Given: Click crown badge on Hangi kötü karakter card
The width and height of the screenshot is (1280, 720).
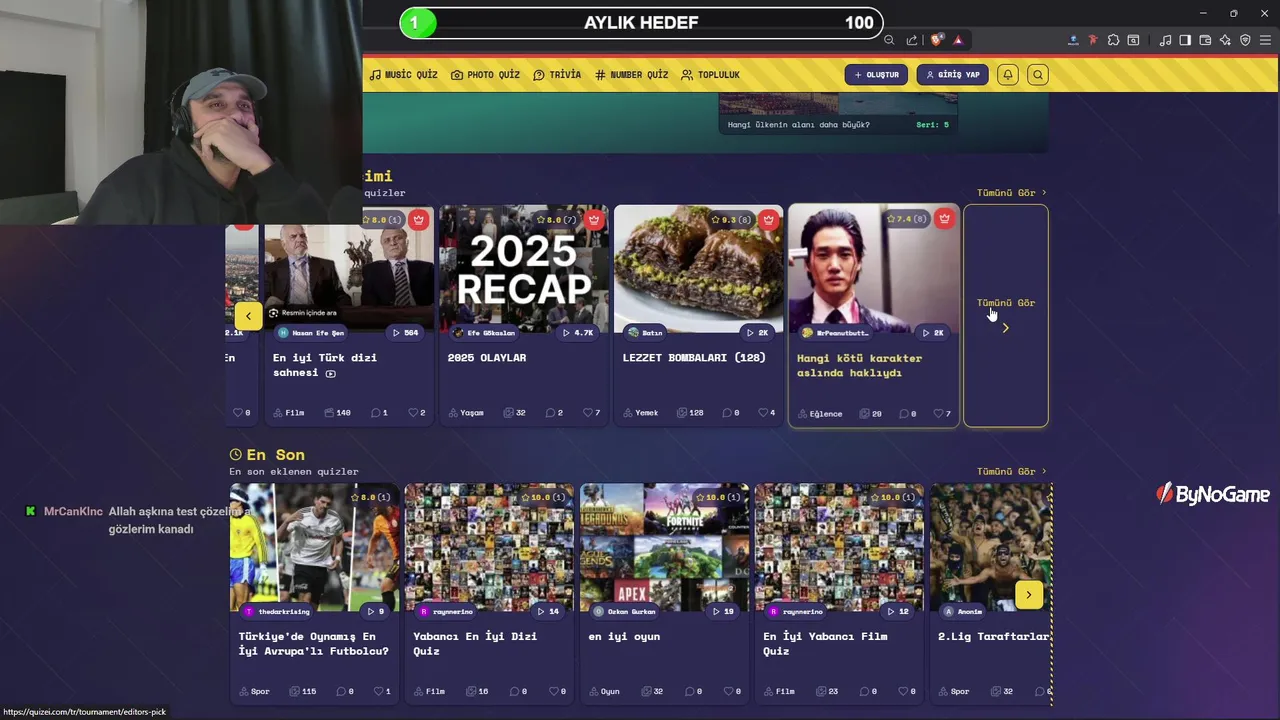Looking at the screenshot, I should (x=943, y=219).
